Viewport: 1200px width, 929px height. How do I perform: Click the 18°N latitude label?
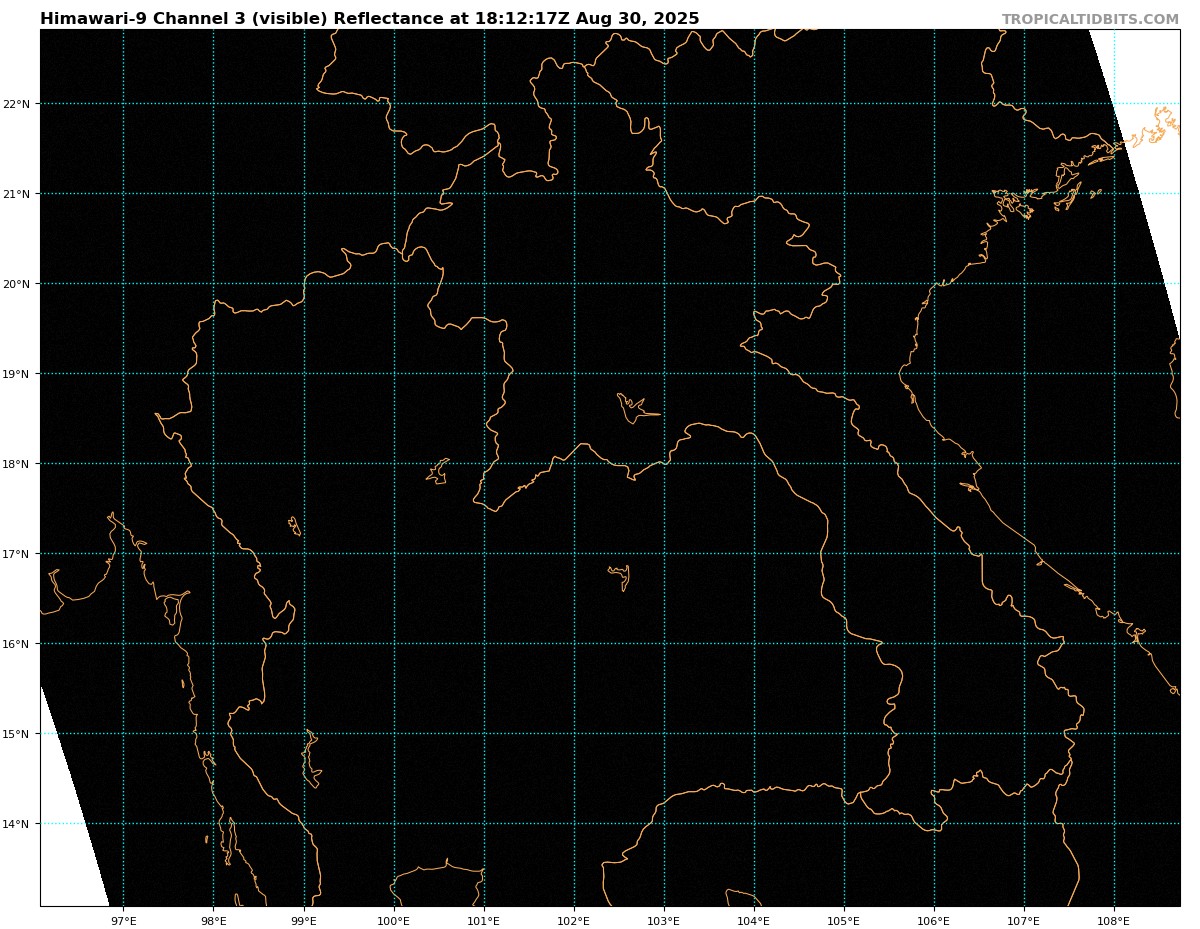pyautogui.click(x=17, y=464)
